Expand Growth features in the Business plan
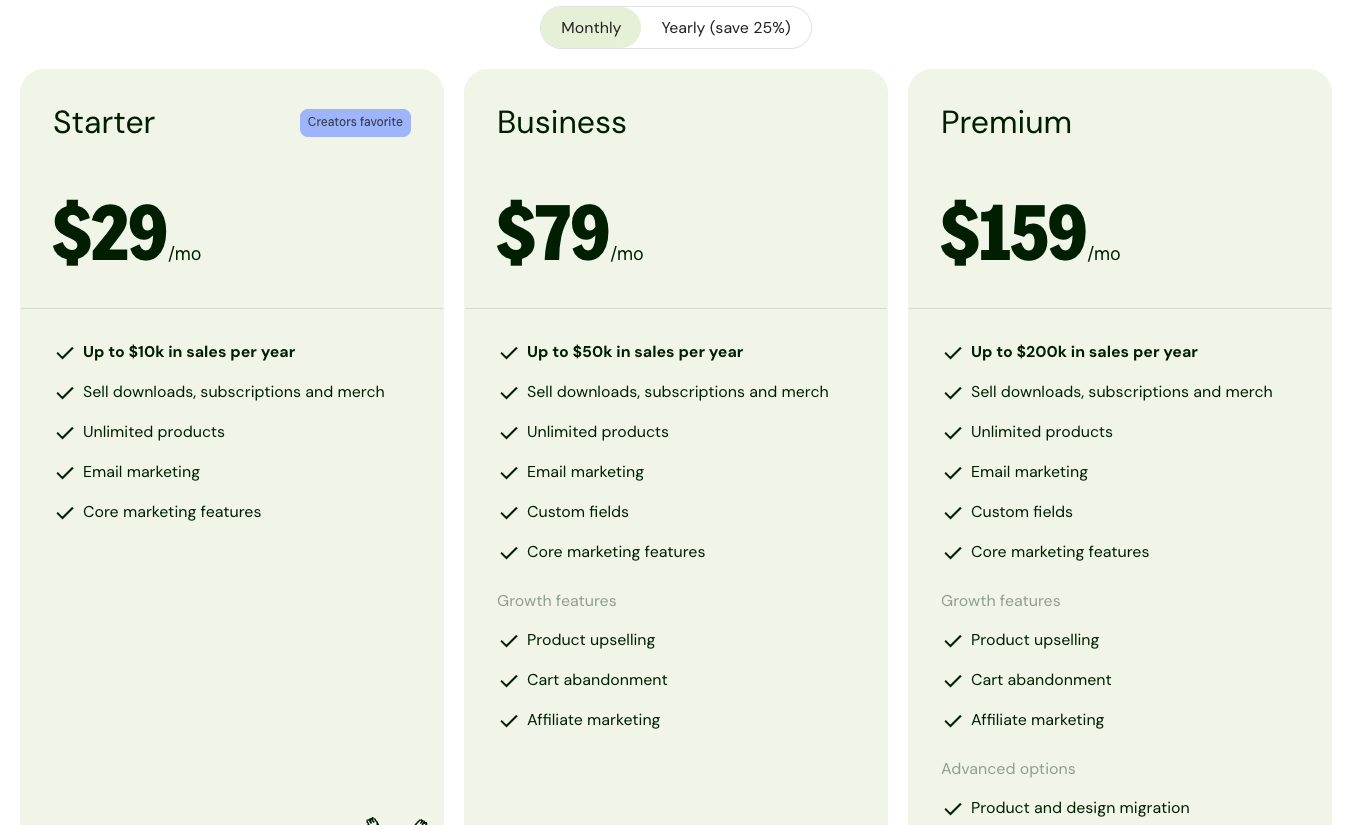The width and height of the screenshot is (1353, 825). [x=557, y=601]
